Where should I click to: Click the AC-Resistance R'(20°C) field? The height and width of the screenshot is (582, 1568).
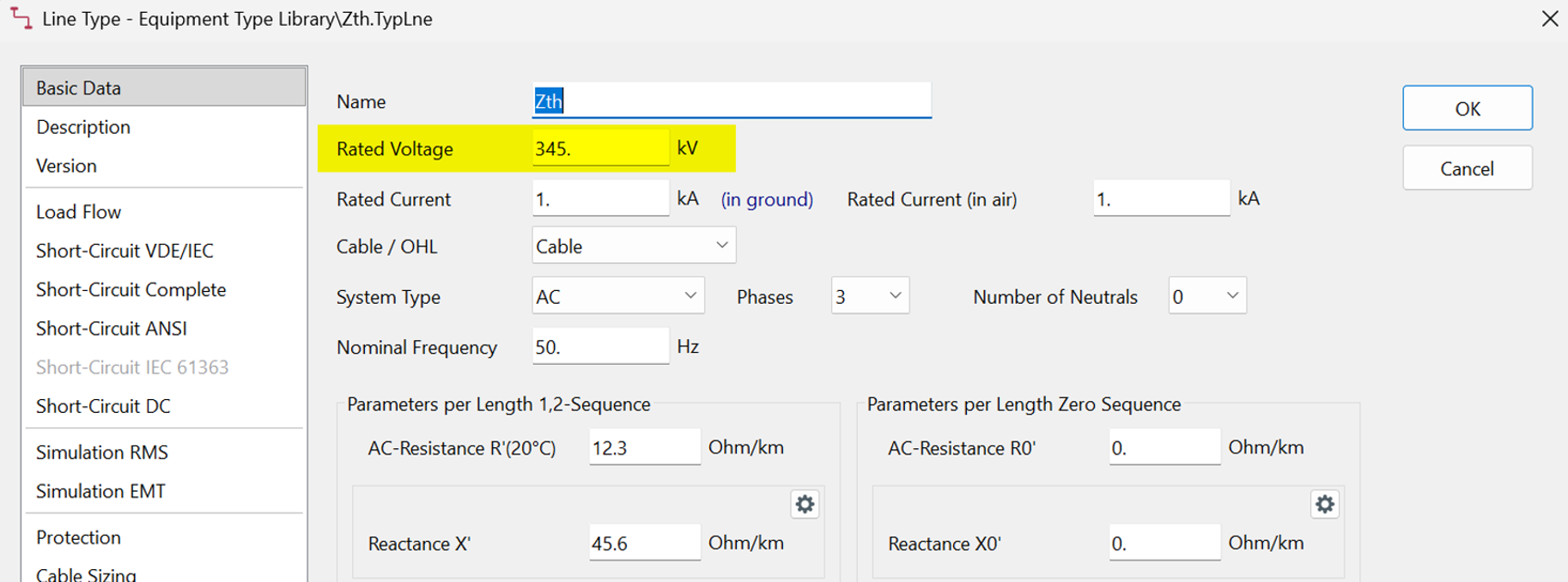pos(645,447)
